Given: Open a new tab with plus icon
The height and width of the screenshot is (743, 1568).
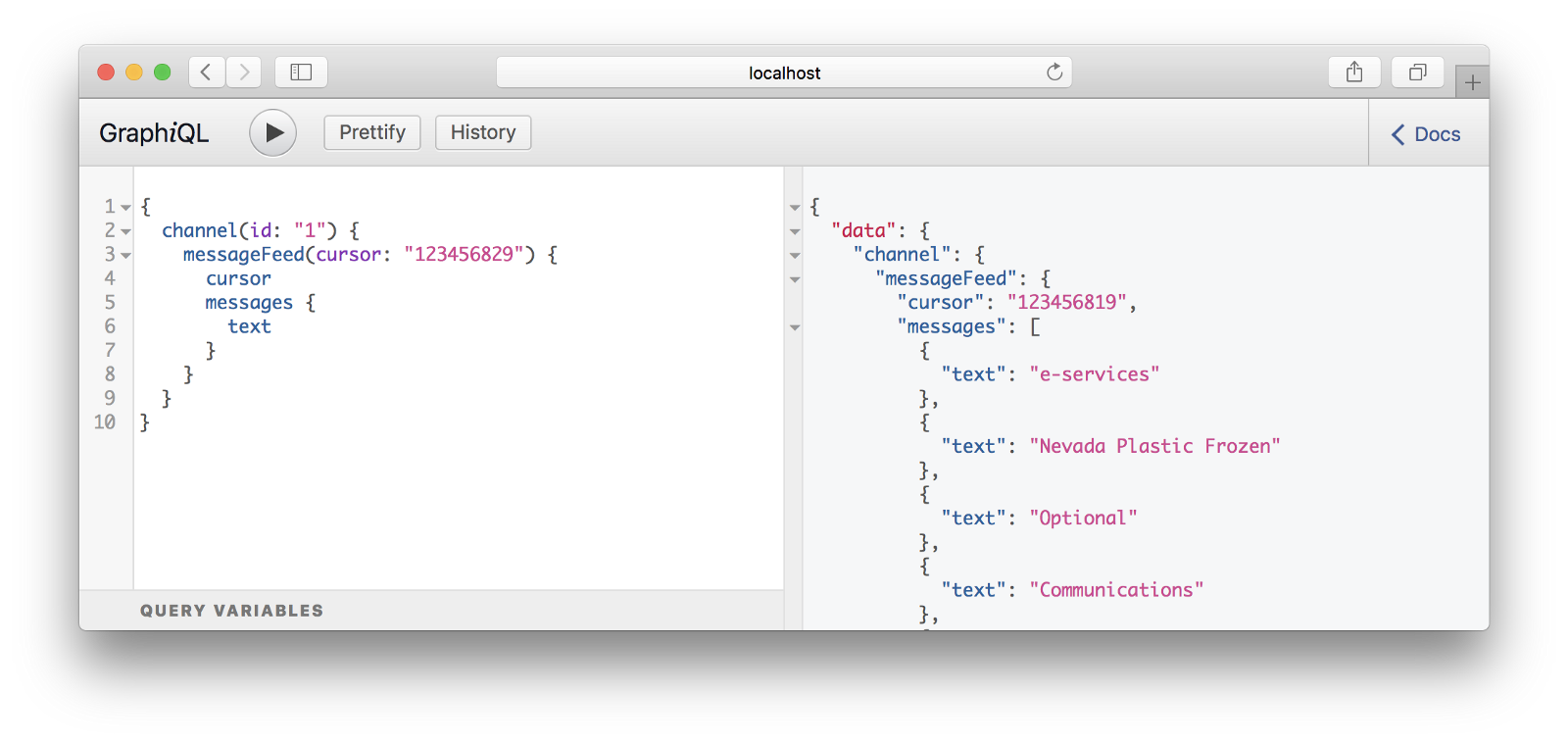Looking at the screenshot, I should pos(1472,82).
